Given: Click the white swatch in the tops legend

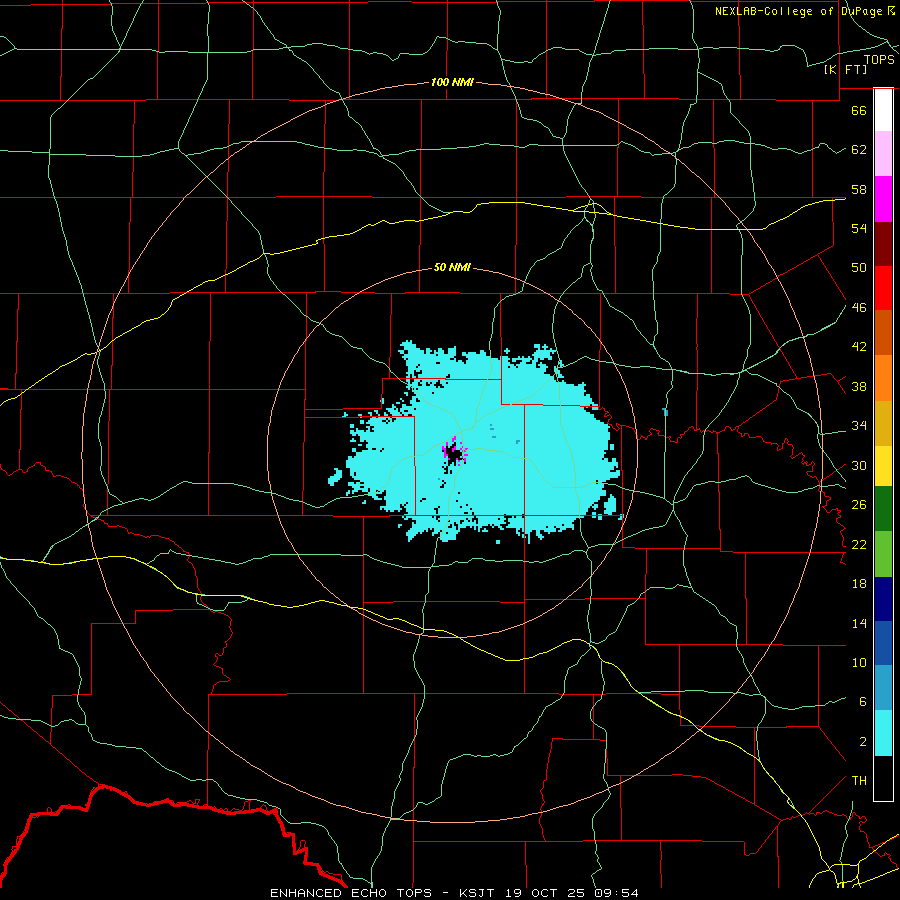Looking at the screenshot, I should pyautogui.click(x=883, y=110).
